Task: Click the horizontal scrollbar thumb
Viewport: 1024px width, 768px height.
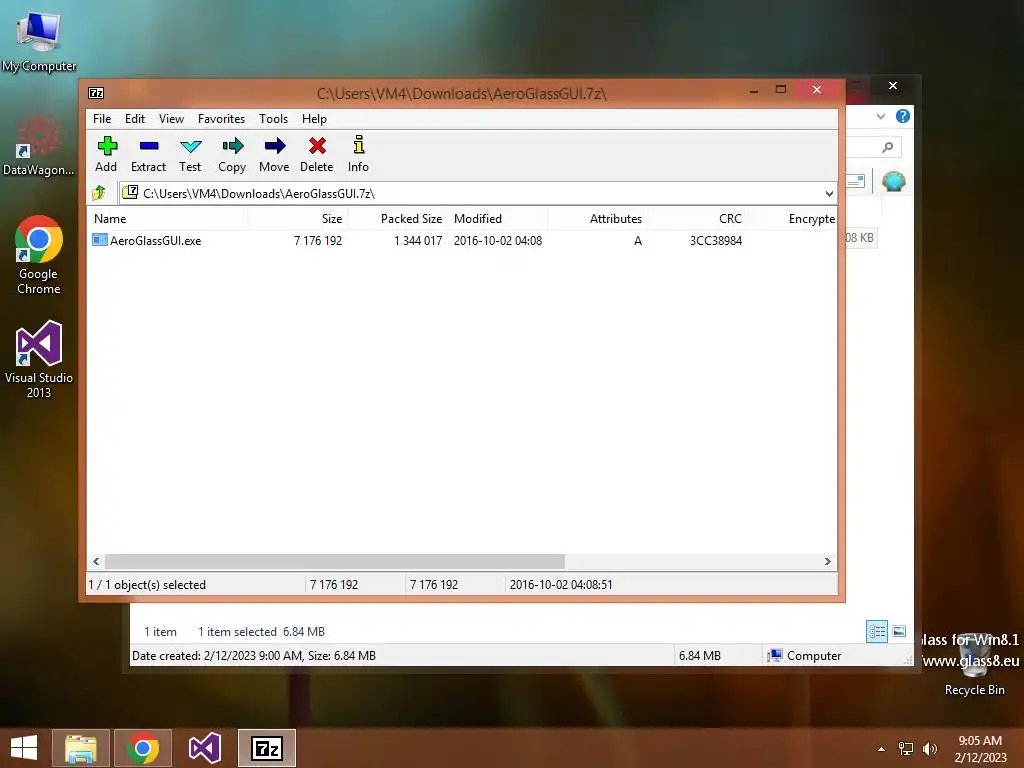Action: pos(335,562)
